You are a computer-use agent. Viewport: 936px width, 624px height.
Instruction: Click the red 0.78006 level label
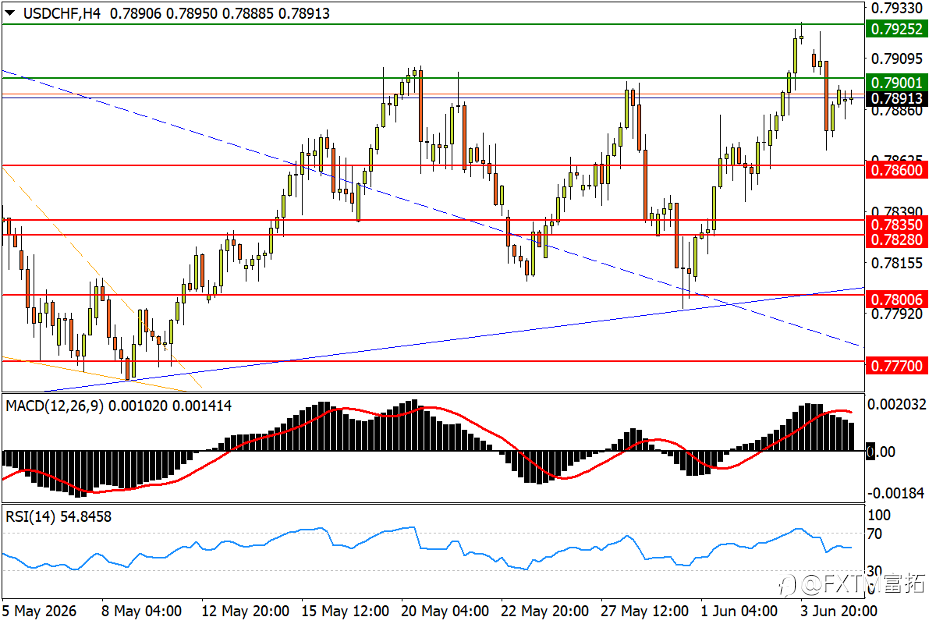(x=897, y=300)
